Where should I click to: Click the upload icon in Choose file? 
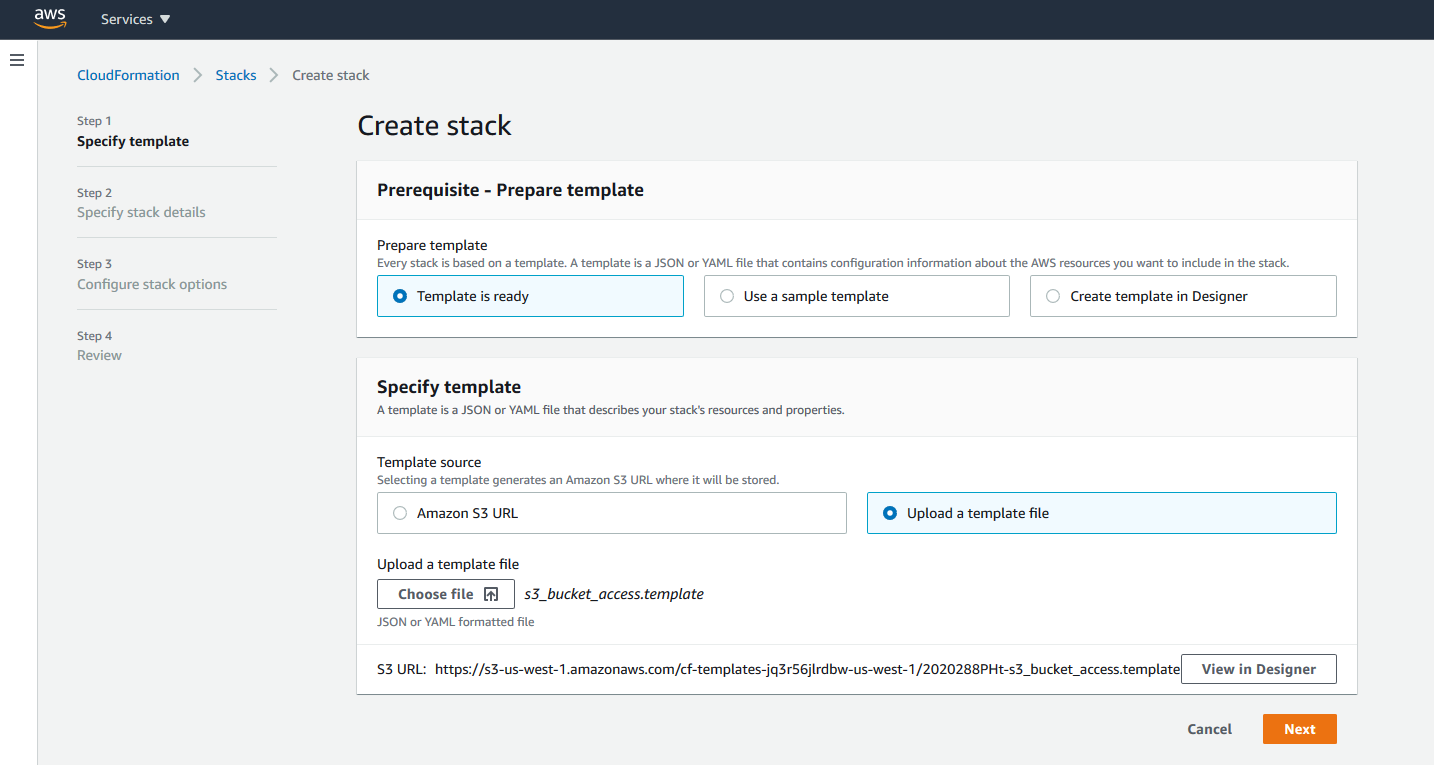[491, 594]
